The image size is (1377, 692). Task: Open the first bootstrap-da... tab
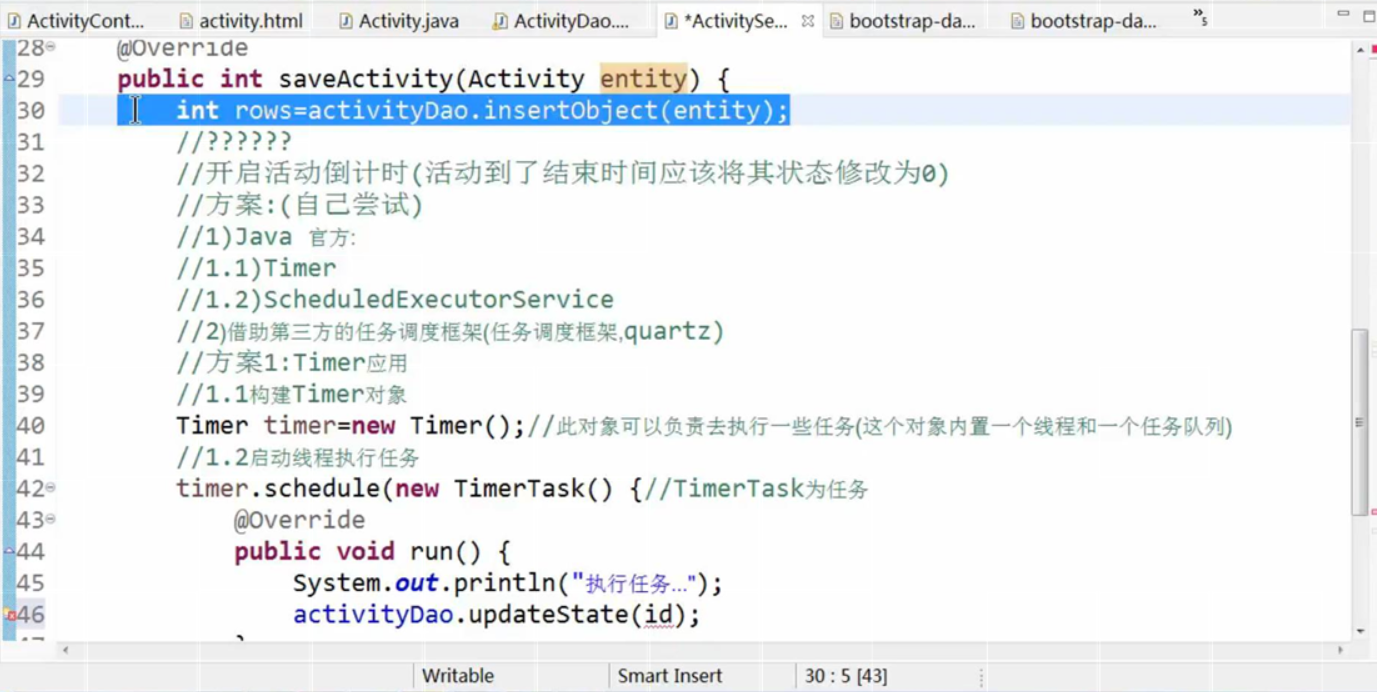click(x=901, y=20)
